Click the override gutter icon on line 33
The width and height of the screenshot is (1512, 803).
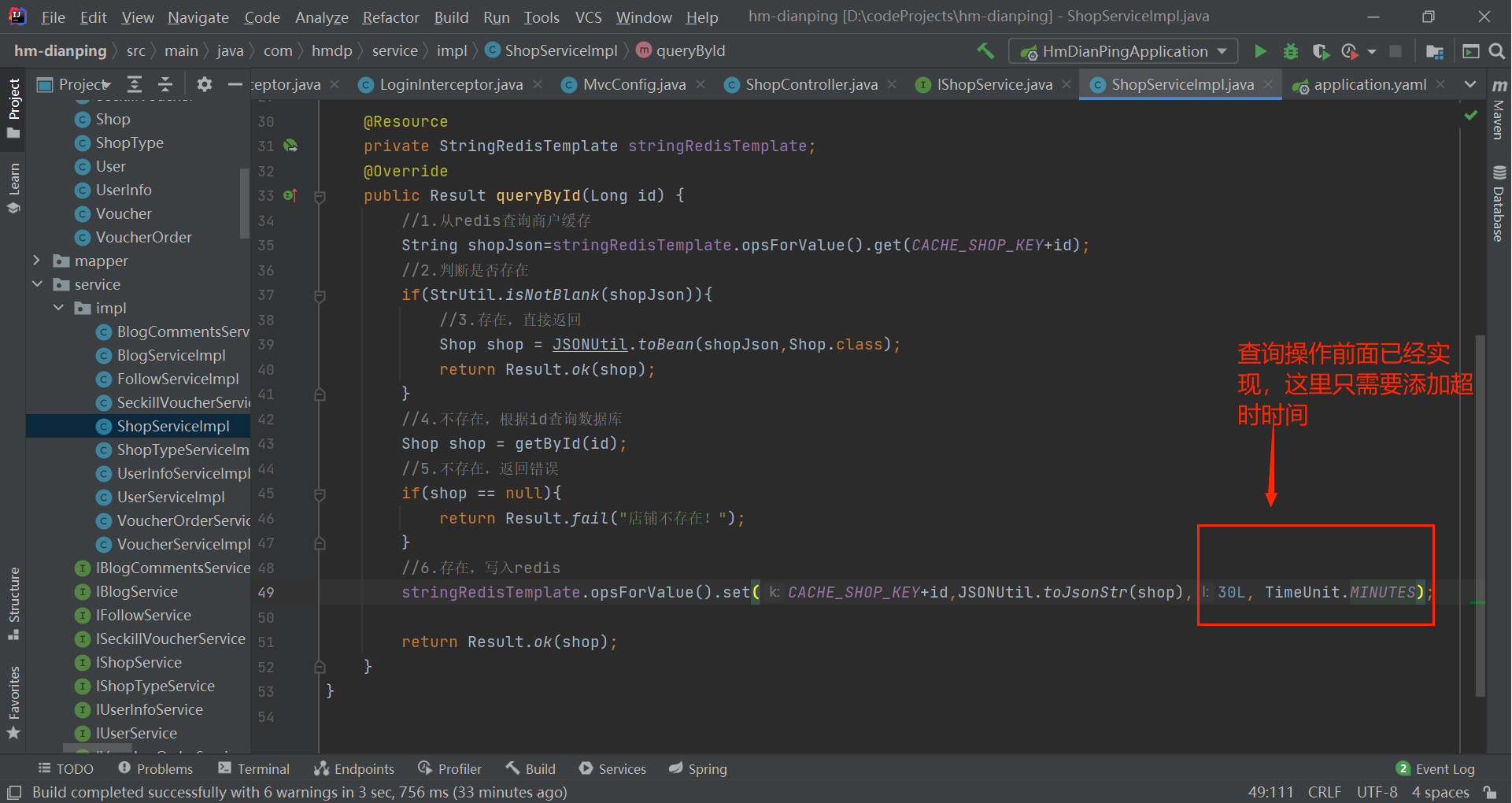point(290,195)
